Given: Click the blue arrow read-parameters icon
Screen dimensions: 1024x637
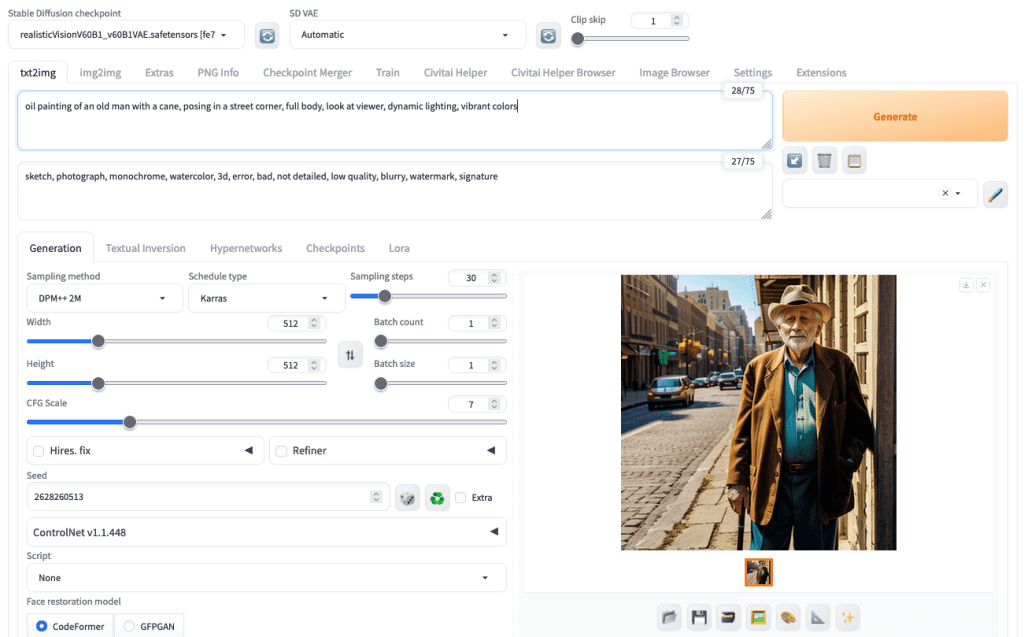Looking at the screenshot, I should coord(795,160).
